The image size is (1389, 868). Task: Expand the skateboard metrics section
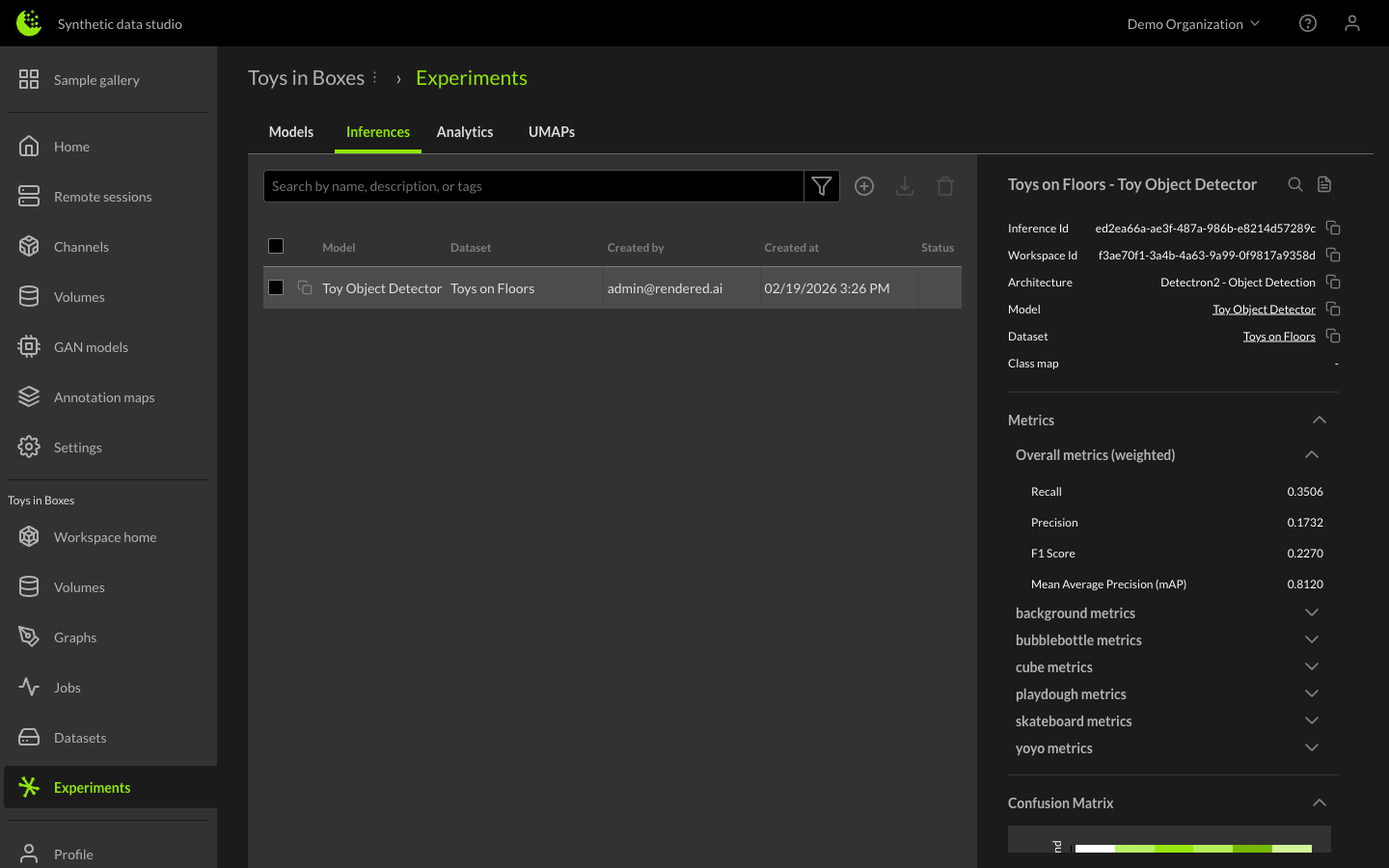[1311, 720]
